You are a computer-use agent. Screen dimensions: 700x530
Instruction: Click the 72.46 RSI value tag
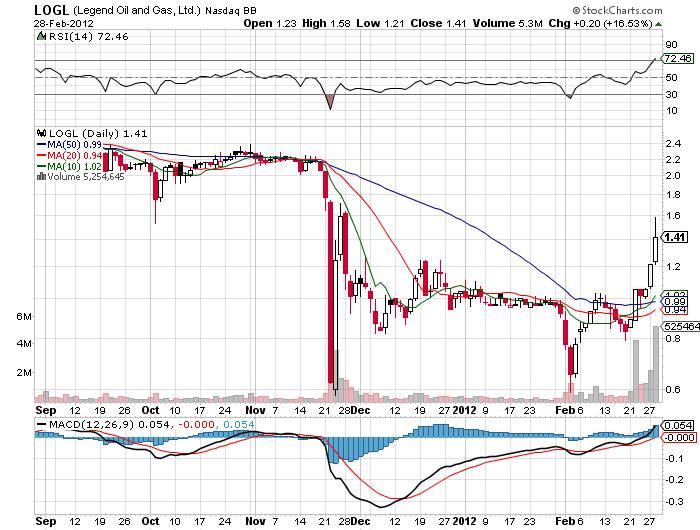click(678, 58)
